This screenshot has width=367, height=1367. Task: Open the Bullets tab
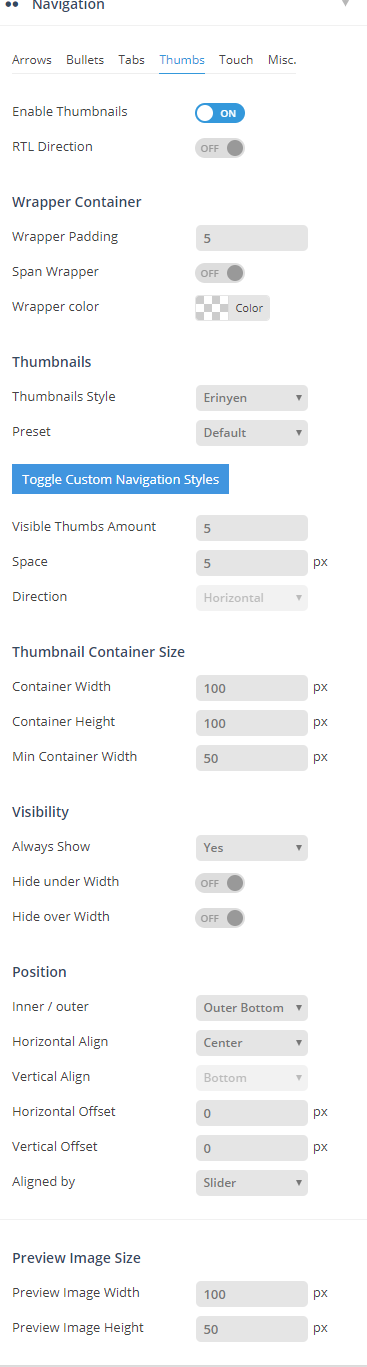tap(85, 60)
